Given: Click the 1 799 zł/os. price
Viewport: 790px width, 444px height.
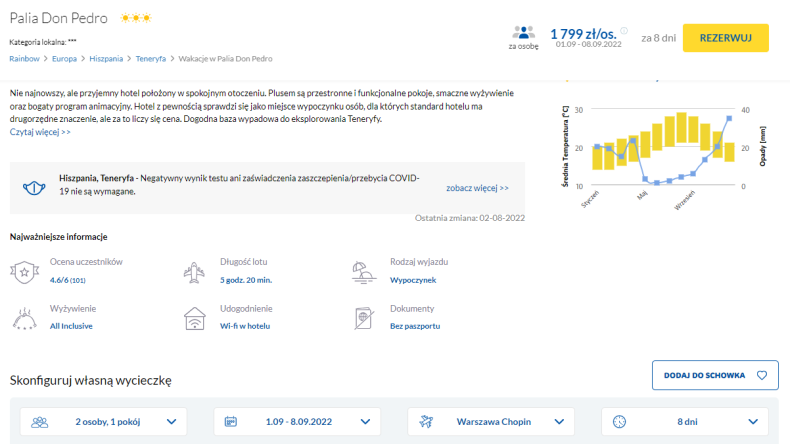Looking at the screenshot, I should tap(583, 34).
